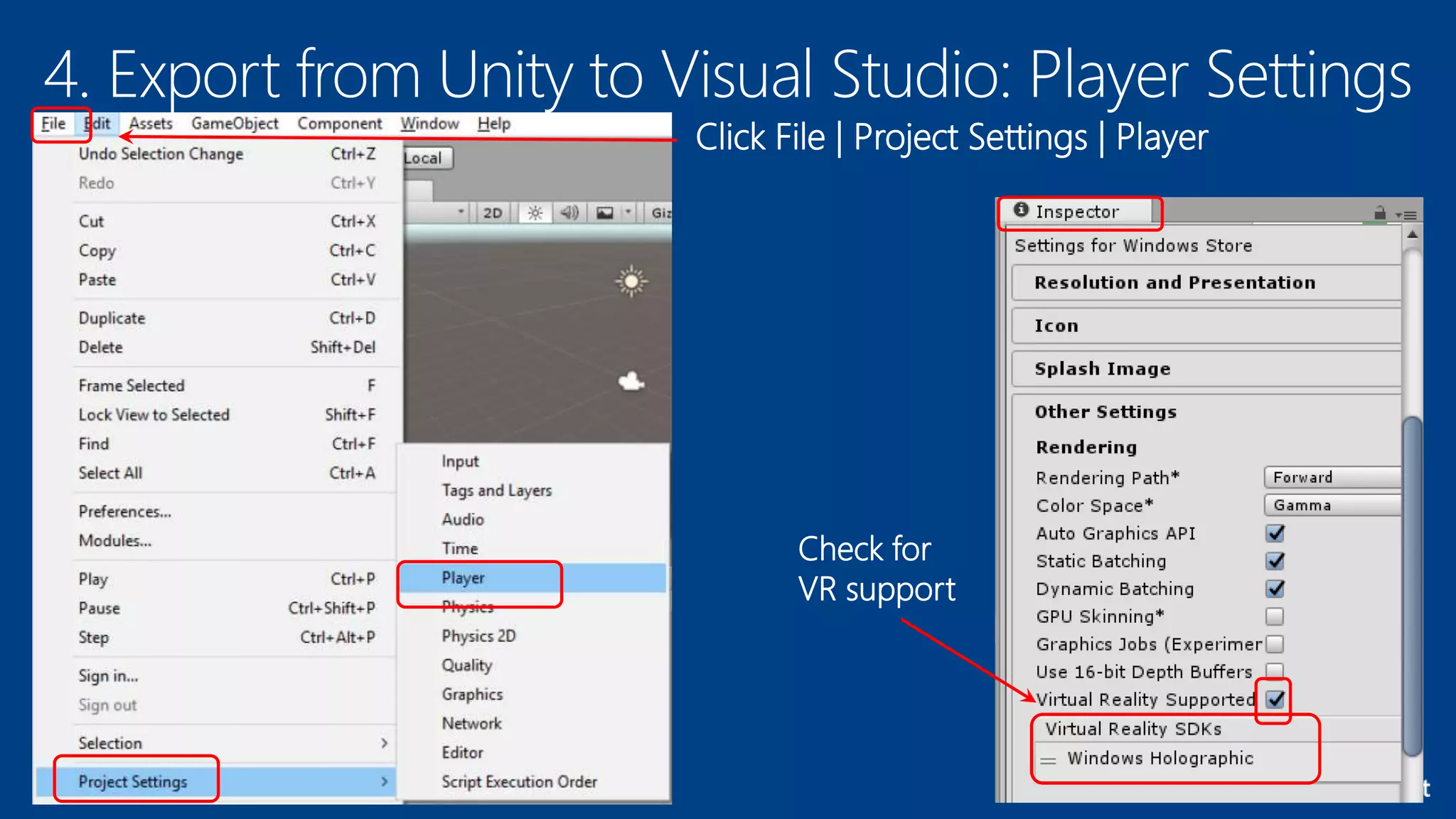Expand the Selection submenu arrow

pos(384,743)
